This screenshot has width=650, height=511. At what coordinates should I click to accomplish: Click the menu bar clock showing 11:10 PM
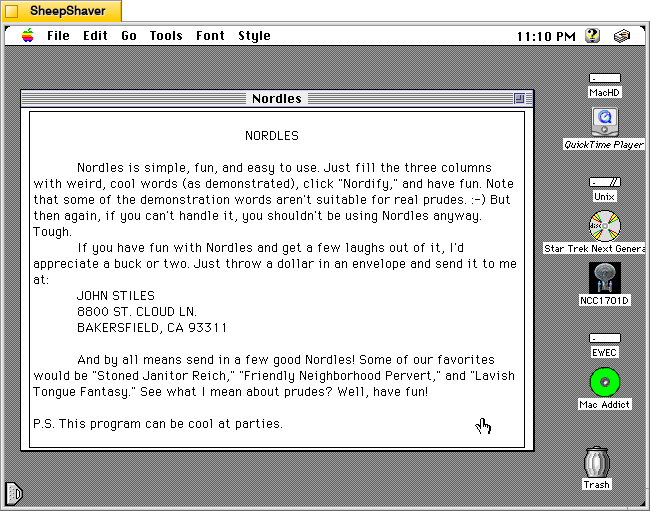[x=546, y=36]
